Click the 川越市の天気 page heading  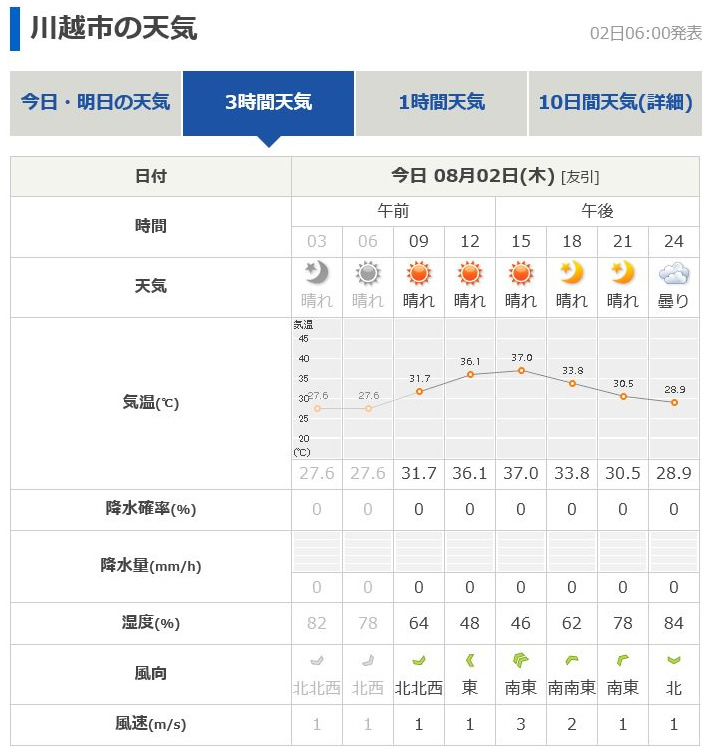point(113,28)
